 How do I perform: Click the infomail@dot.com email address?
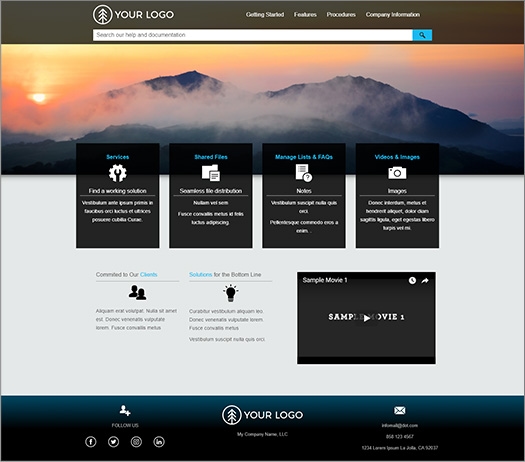tap(400, 426)
